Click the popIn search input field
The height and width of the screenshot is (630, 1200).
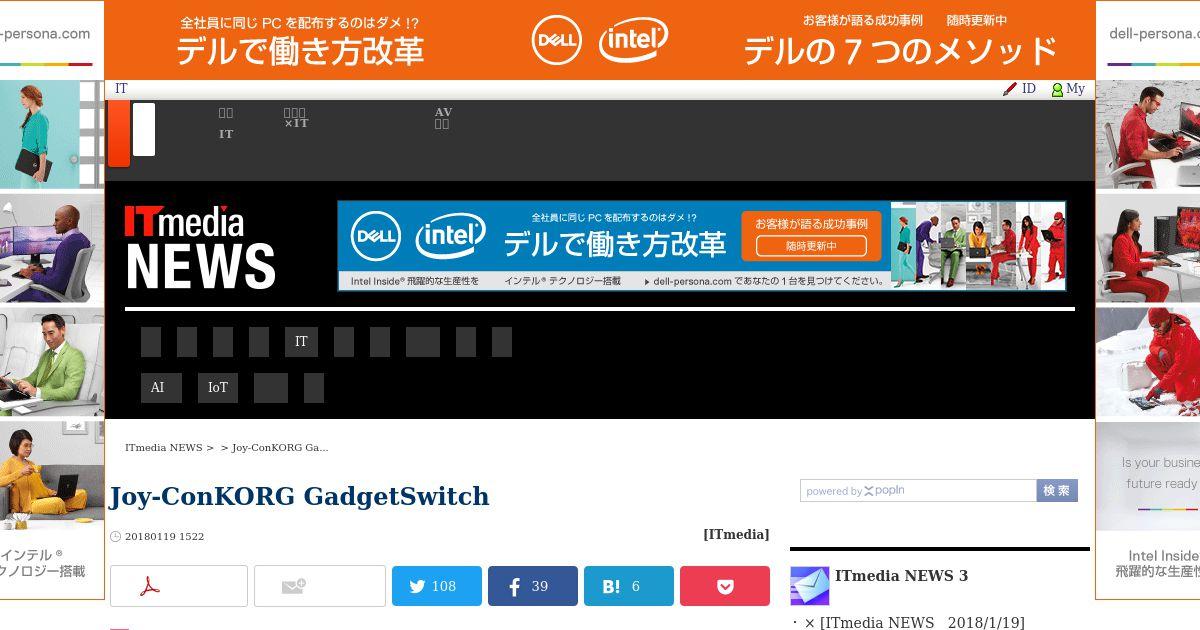[x=918, y=491]
